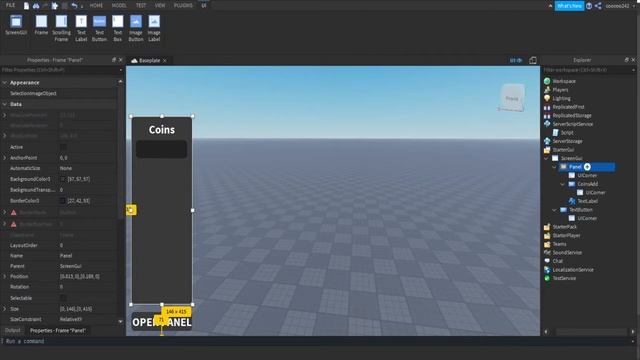640x360 pixels.
Task: Click the binoculars find icon
Action: pos(36,6)
